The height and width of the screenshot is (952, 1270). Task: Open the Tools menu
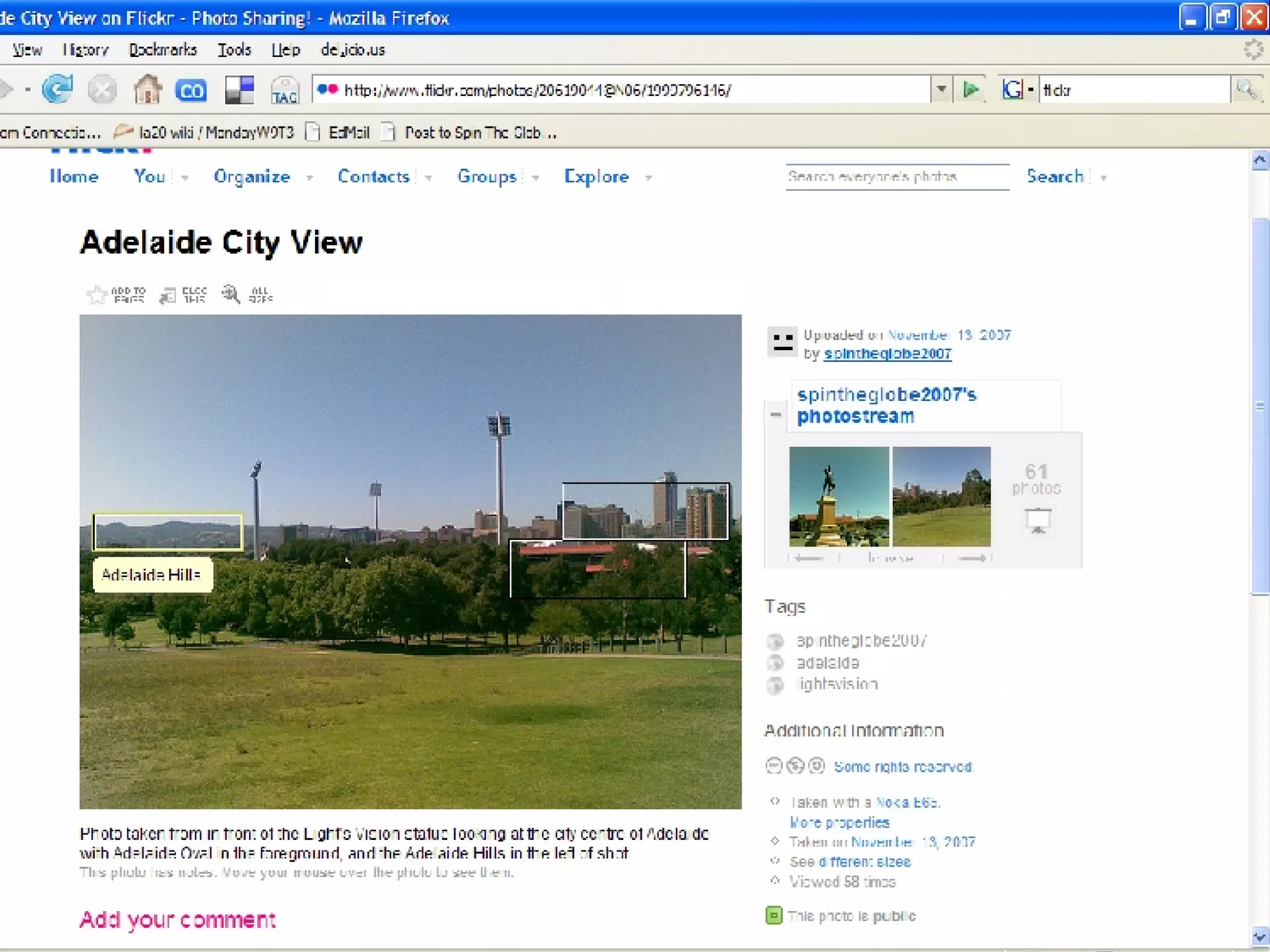pyautogui.click(x=234, y=50)
